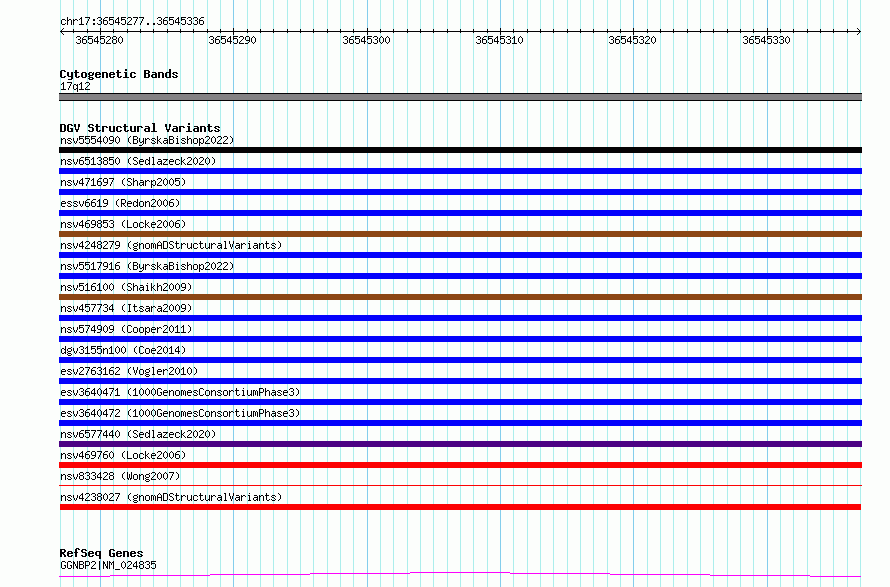This screenshot has width=890, height=587.
Task: Click the blue bar under esv2763162
Action: [460, 381]
